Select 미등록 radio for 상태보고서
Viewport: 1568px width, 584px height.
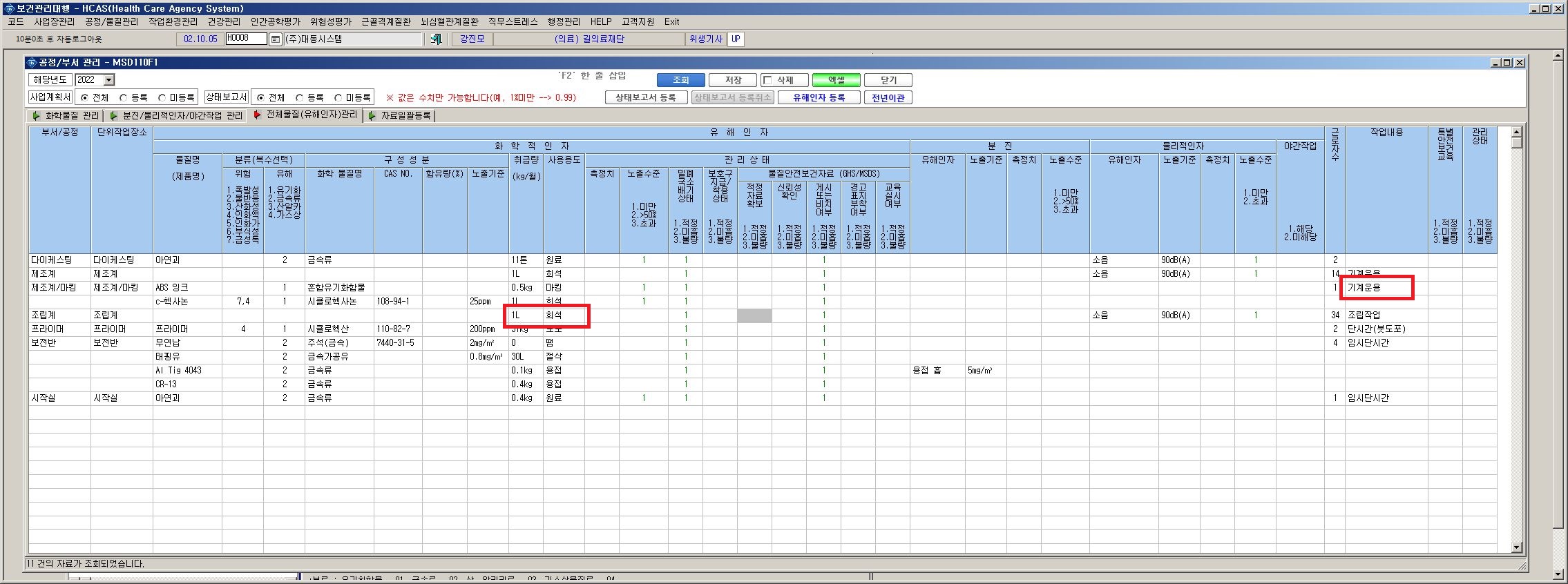click(338, 98)
